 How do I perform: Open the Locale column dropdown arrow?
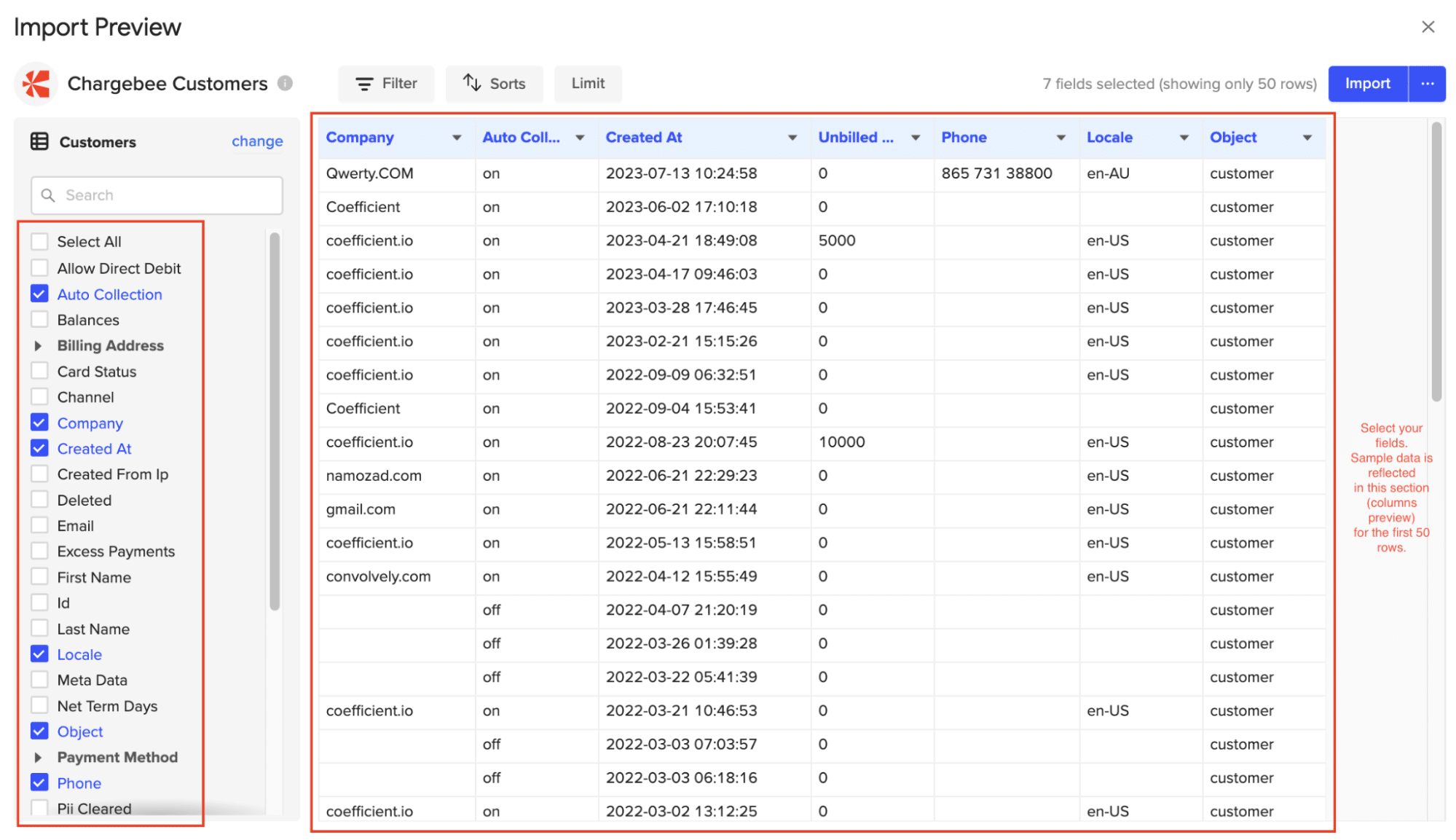[x=1184, y=138]
